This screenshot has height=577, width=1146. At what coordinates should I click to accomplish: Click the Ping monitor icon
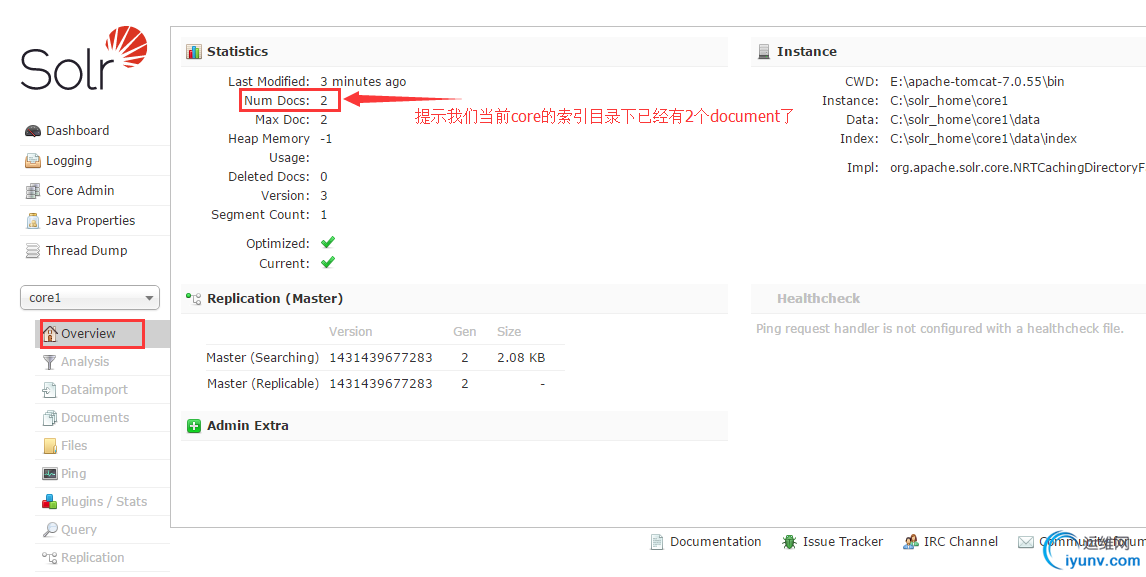[x=49, y=474]
